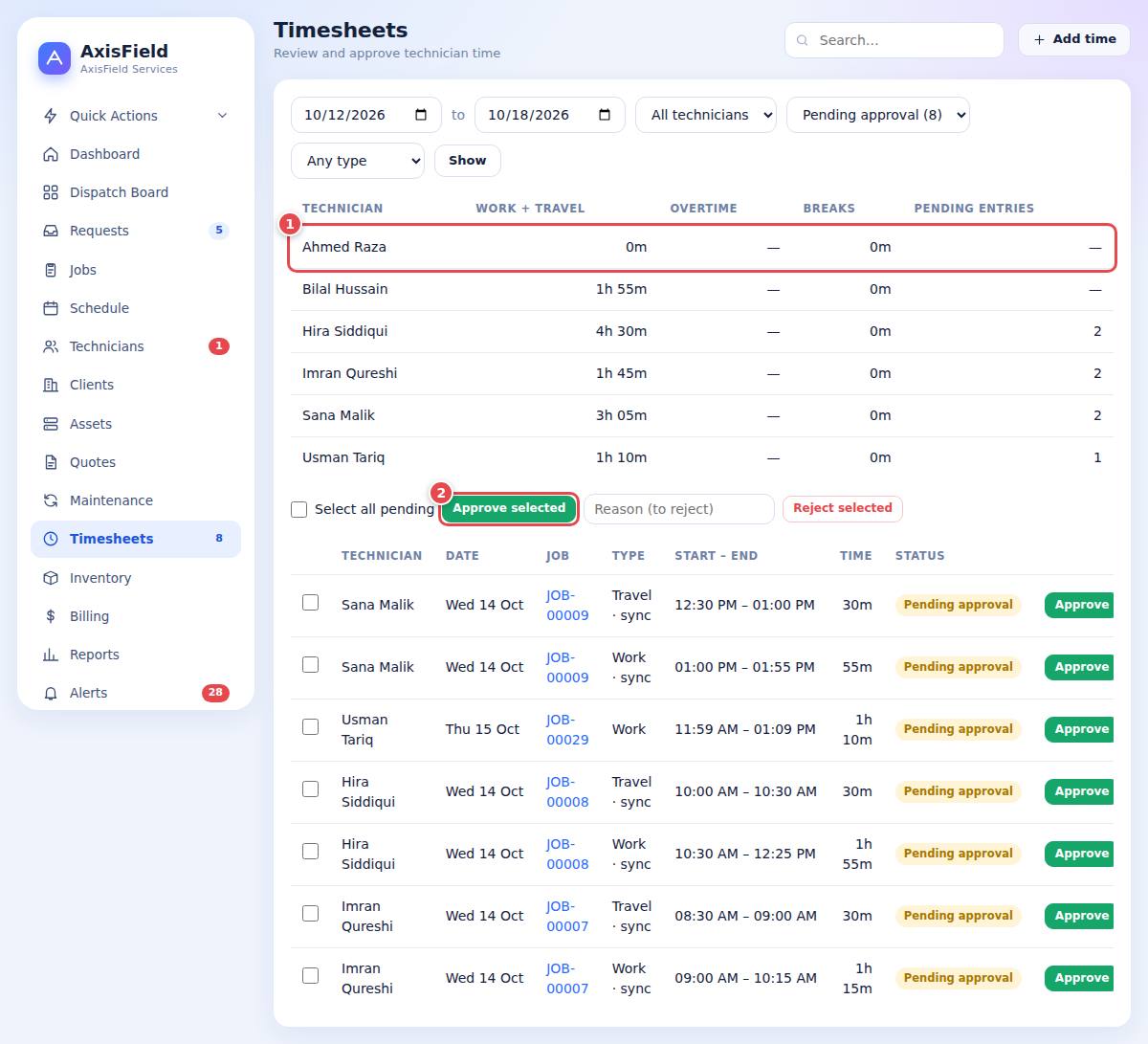This screenshot has height=1044, width=1148.
Task: Click the Dashboard home icon
Action: point(51,154)
